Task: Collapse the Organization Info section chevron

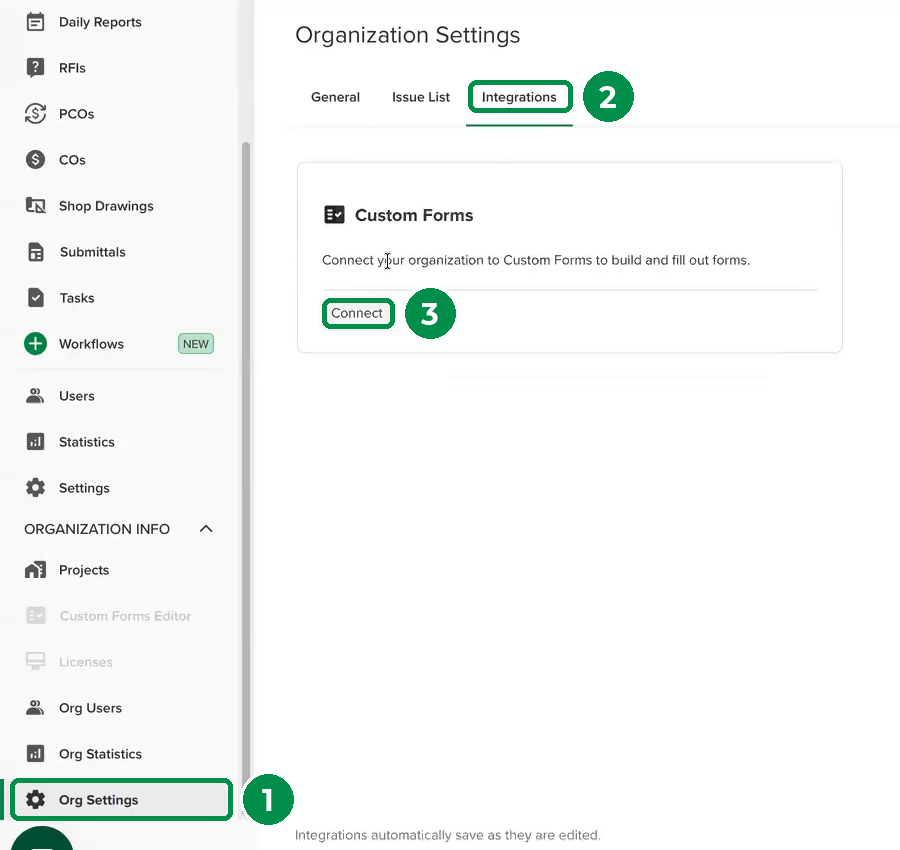Action: pyautogui.click(x=206, y=529)
